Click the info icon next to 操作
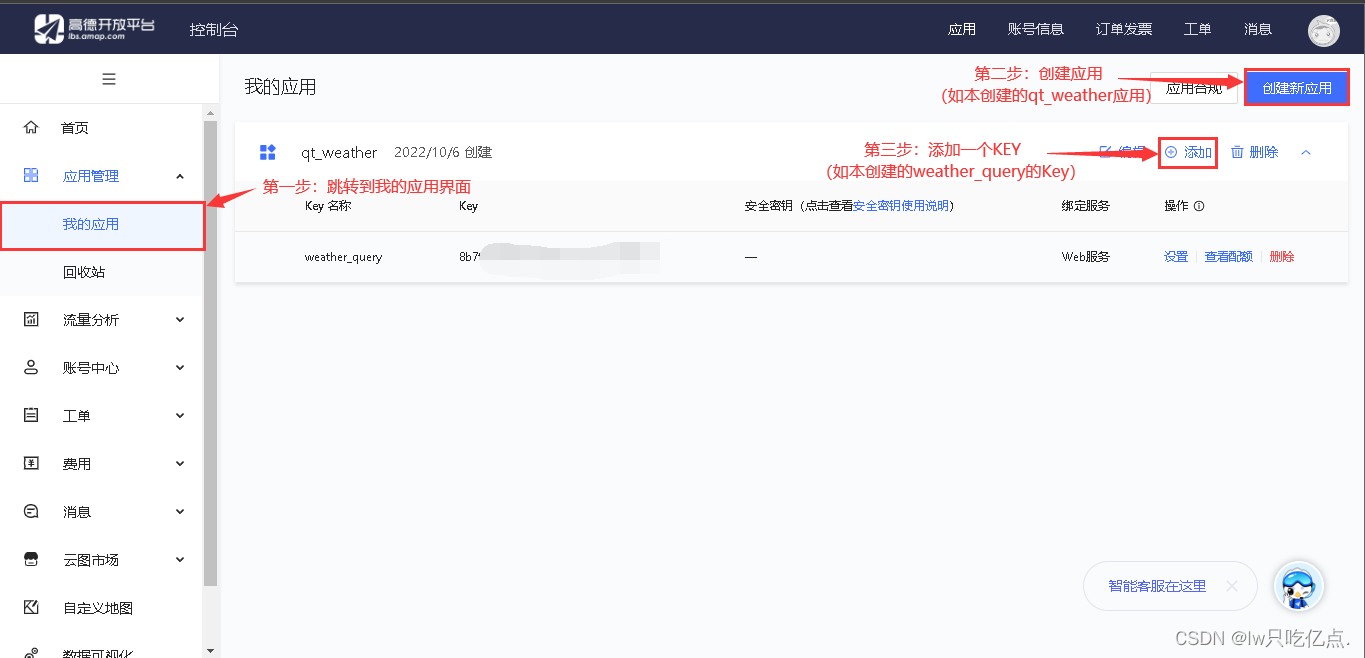The height and width of the screenshot is (658, 1365). pyautogui.click(x=1199, y=206)
